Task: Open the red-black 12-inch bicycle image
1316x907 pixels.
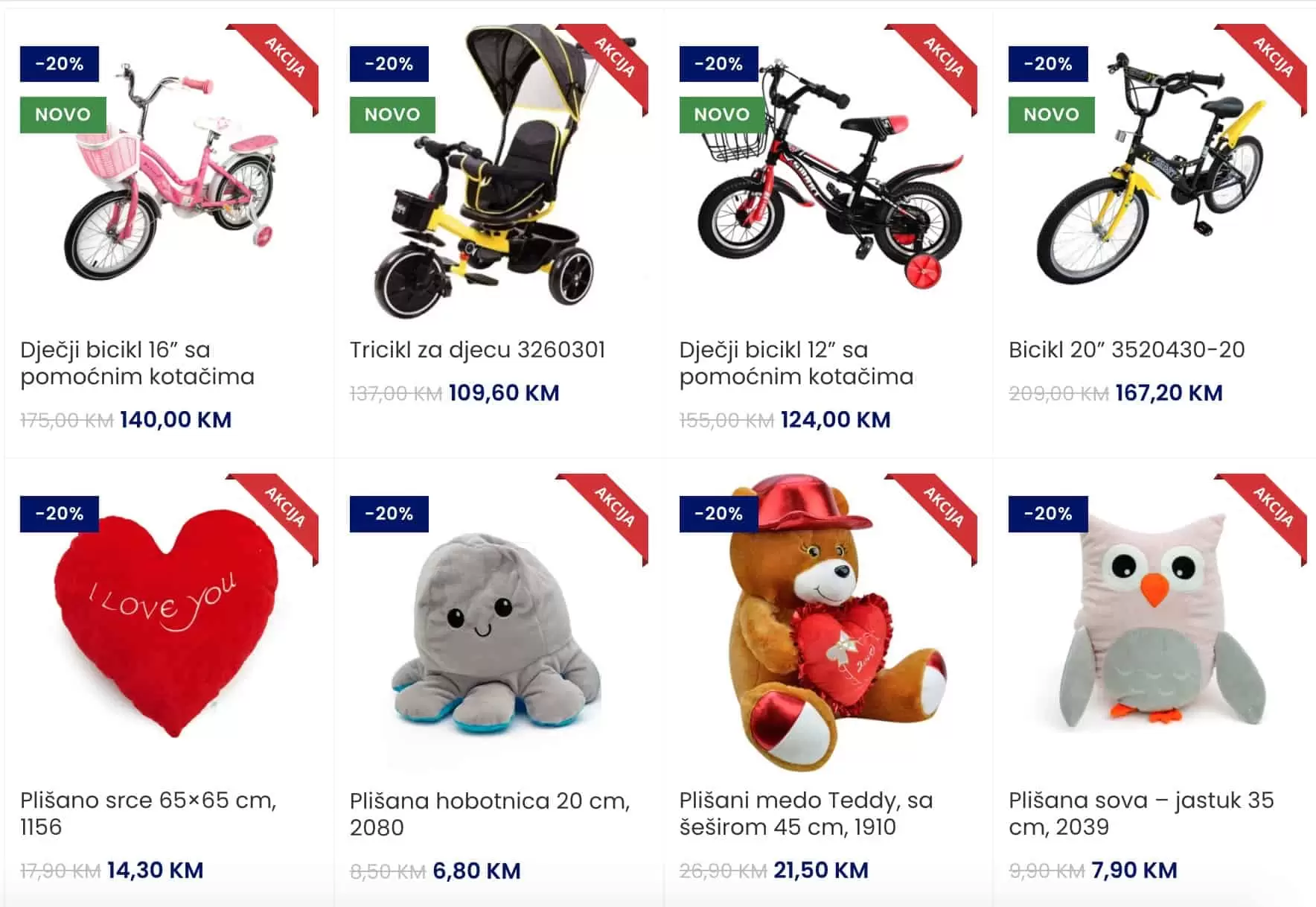Action: [828, 173]
